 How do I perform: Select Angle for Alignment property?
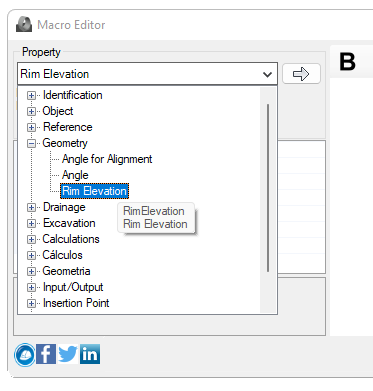pyautogui.click(x=107, y=159)
